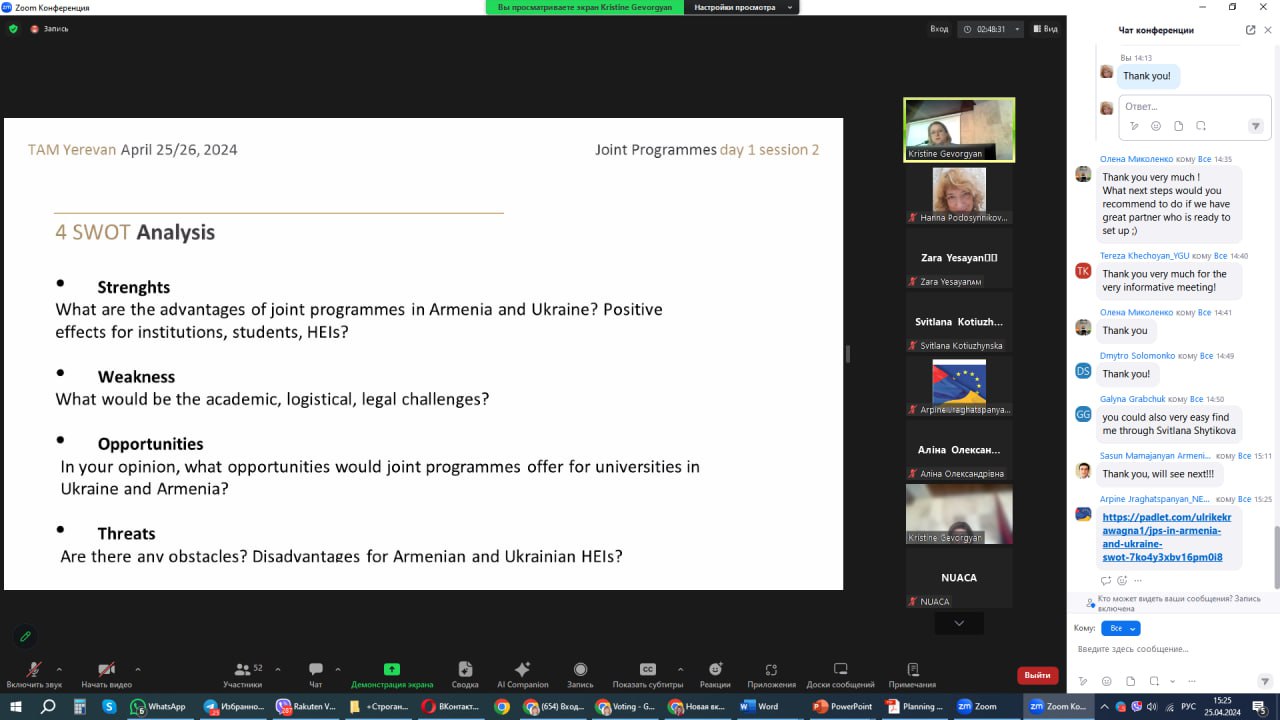The width and height of the screenshot is (1280, 720).
Task: Open the Сводка (Summary) tool
Action: [464, 670]
